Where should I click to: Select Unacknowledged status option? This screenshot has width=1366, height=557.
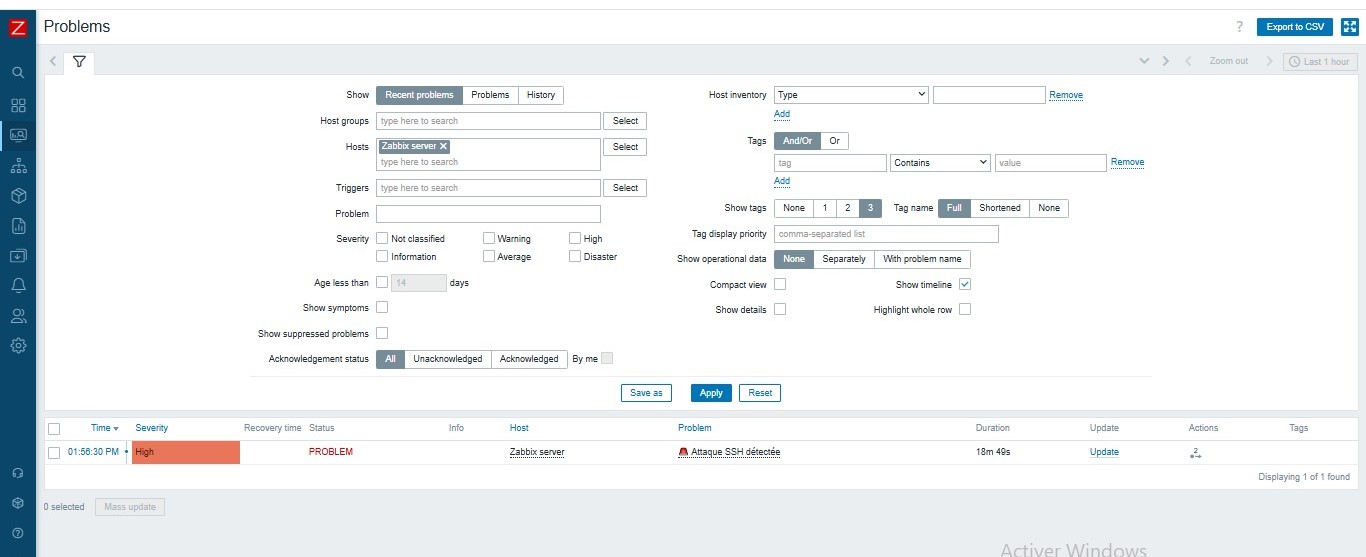pyautogui.click(x=448, y=359)
